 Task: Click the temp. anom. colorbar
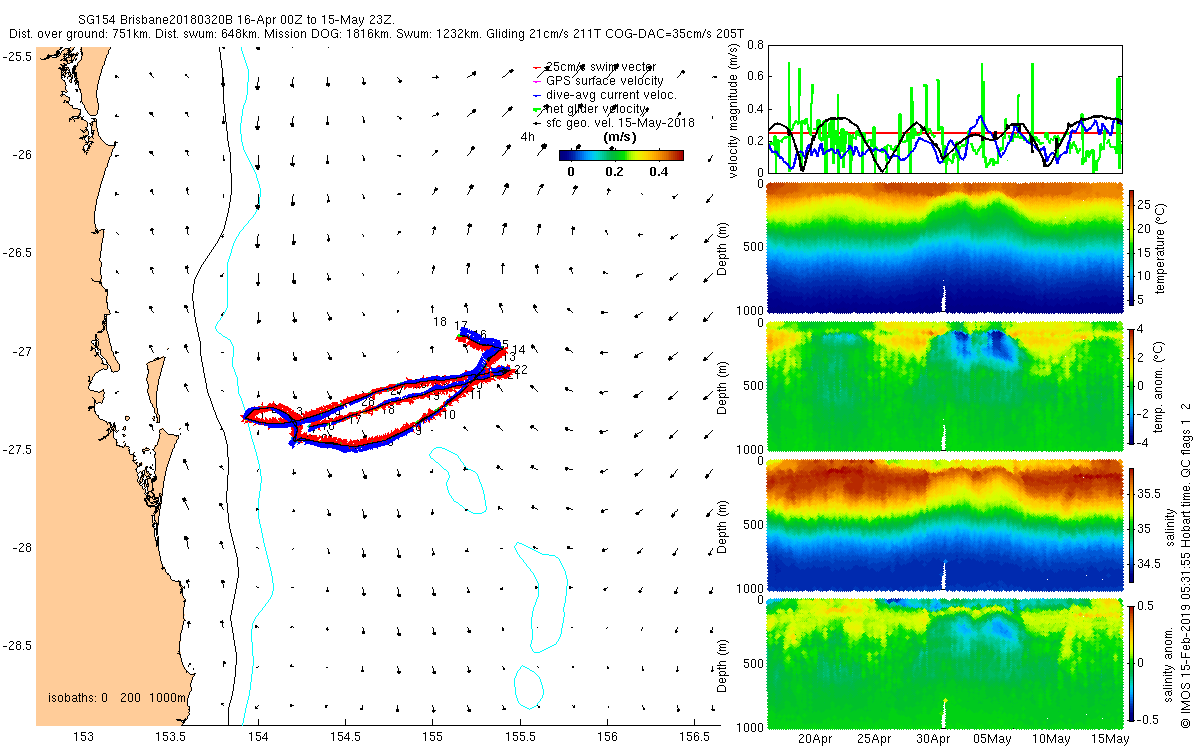1131,386
